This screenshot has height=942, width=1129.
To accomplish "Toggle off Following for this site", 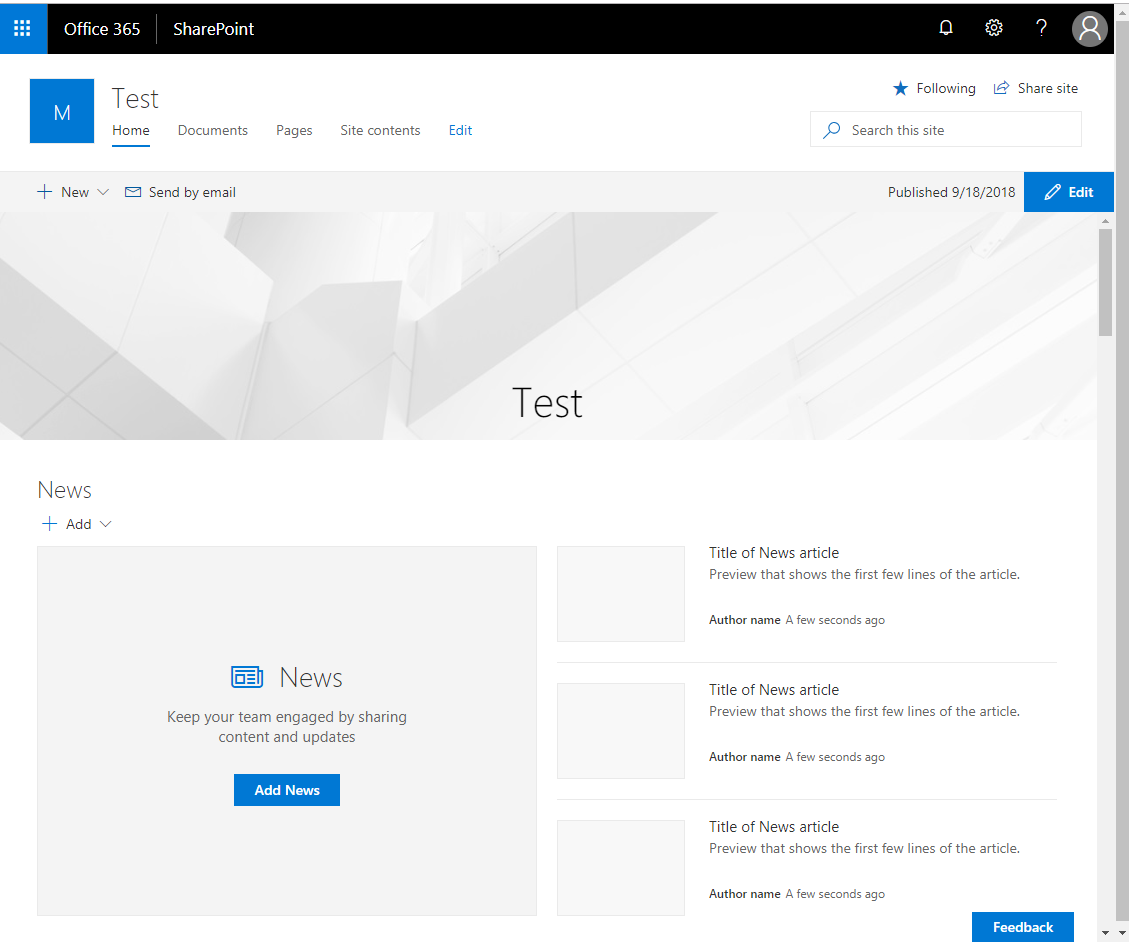I will [x=933, y=88].
